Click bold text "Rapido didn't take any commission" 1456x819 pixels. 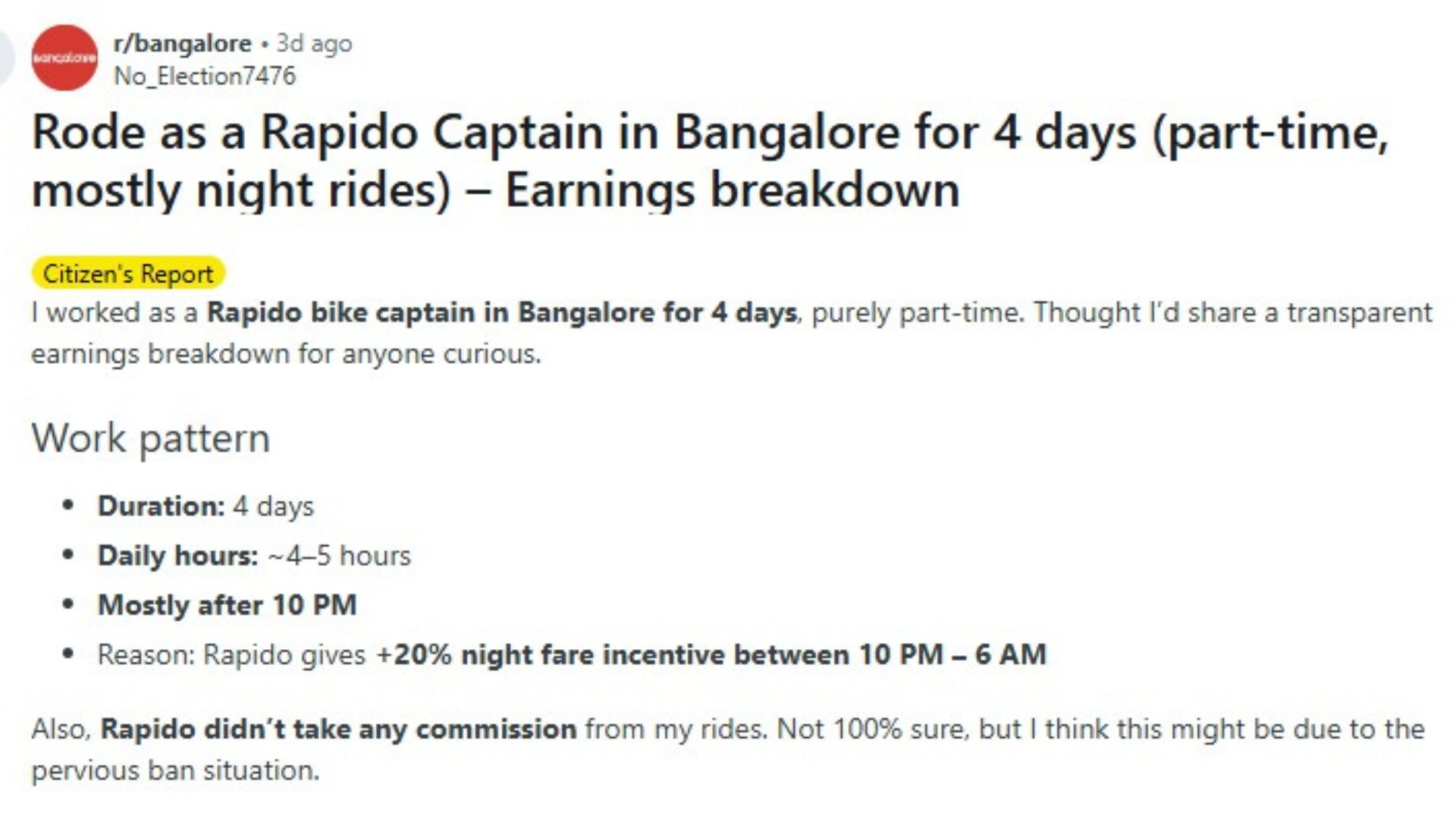click(338, 729)
